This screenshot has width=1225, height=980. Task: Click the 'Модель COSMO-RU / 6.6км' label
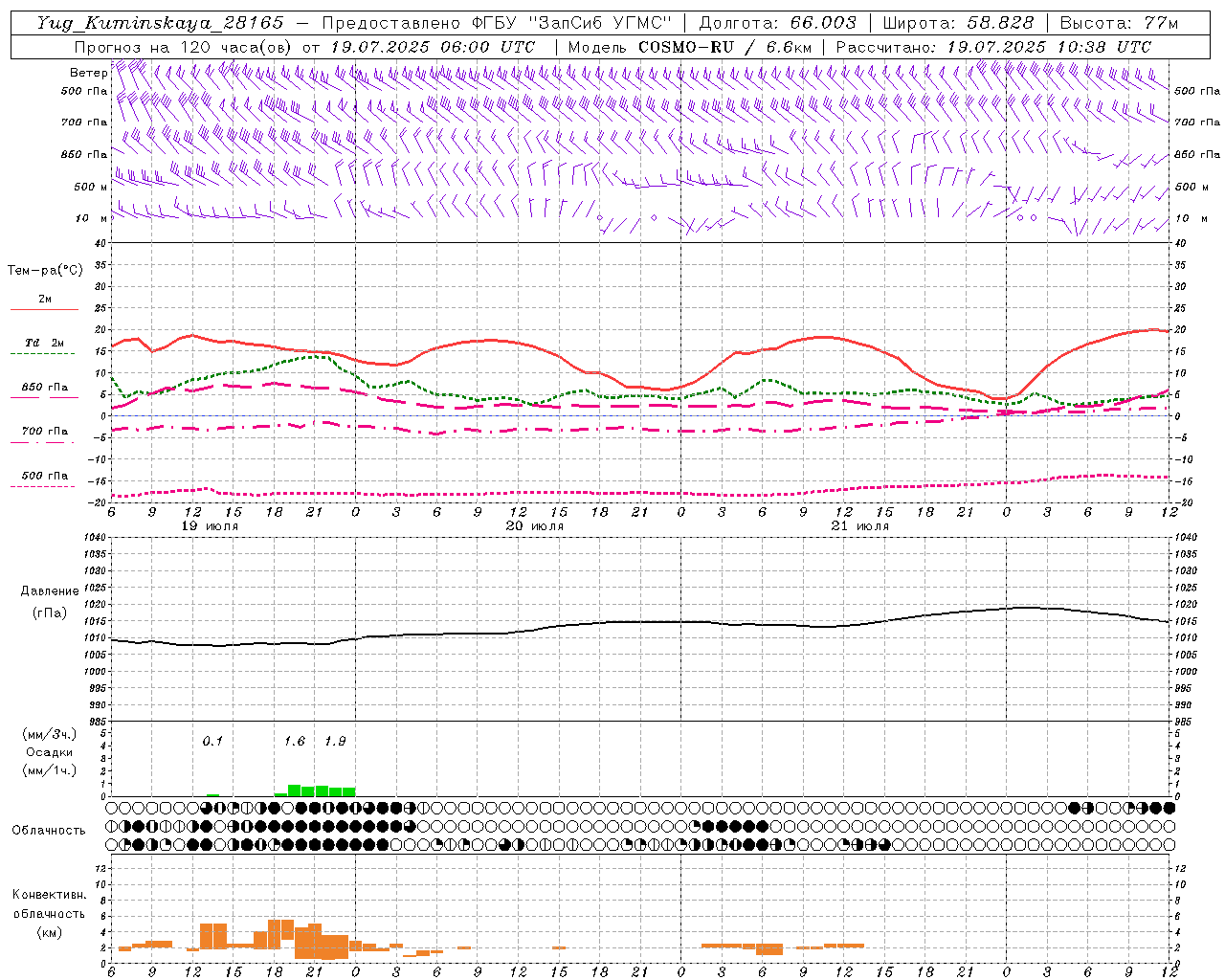point(688,47)
